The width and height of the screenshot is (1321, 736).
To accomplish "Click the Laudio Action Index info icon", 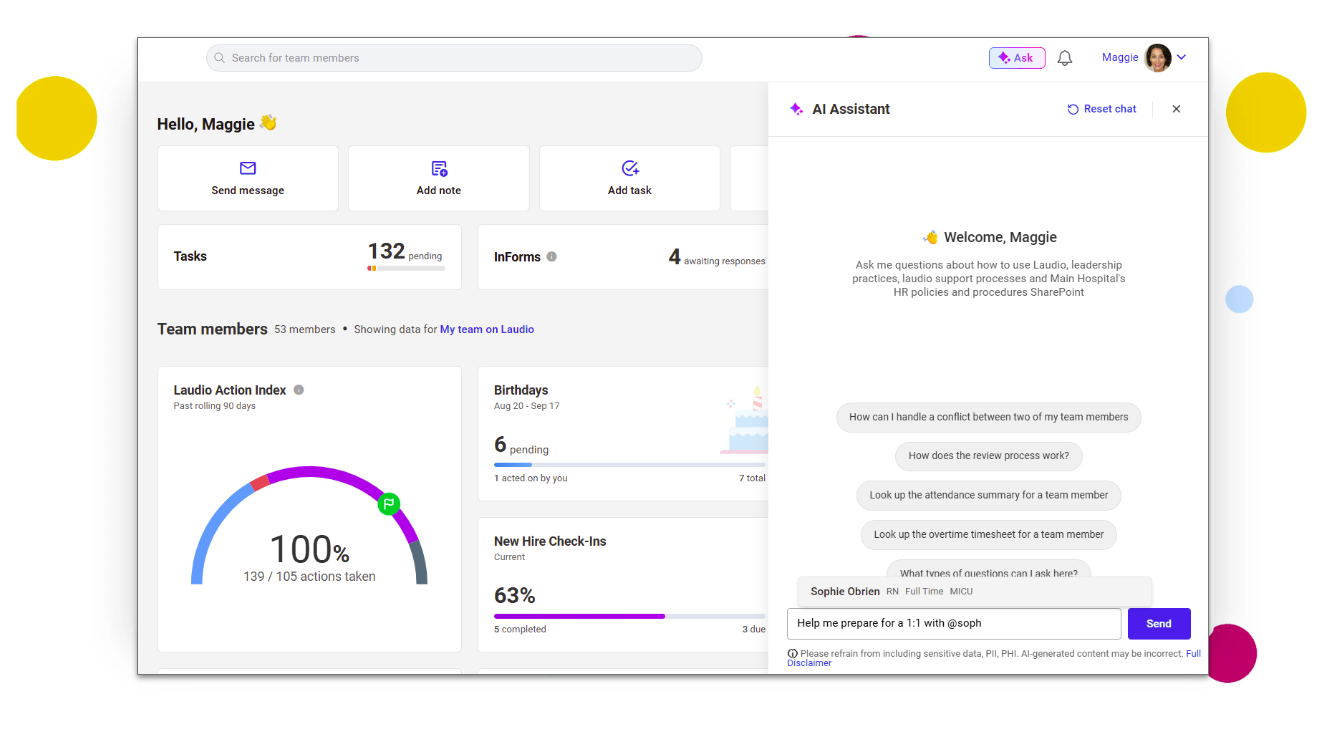I will coord(299,390).
